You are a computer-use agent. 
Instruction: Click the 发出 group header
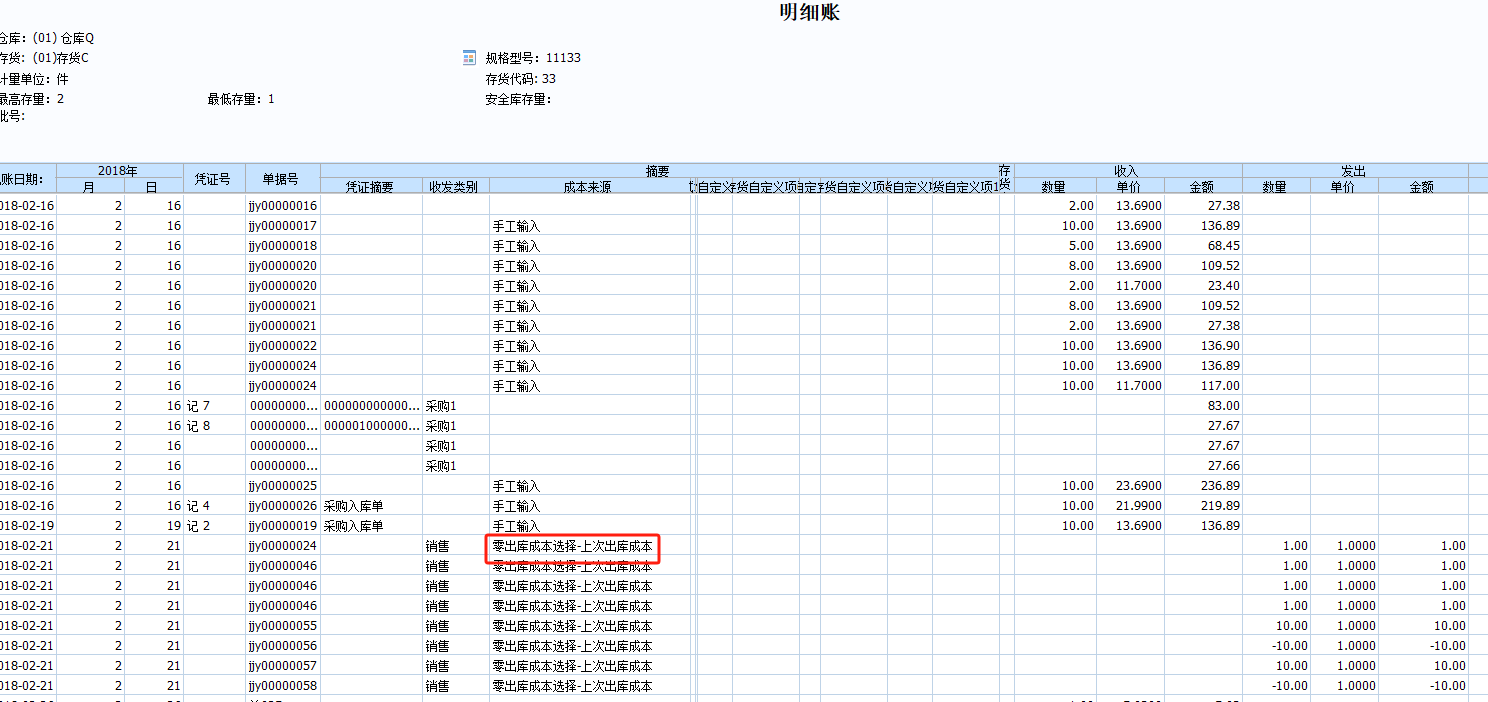1354,171
